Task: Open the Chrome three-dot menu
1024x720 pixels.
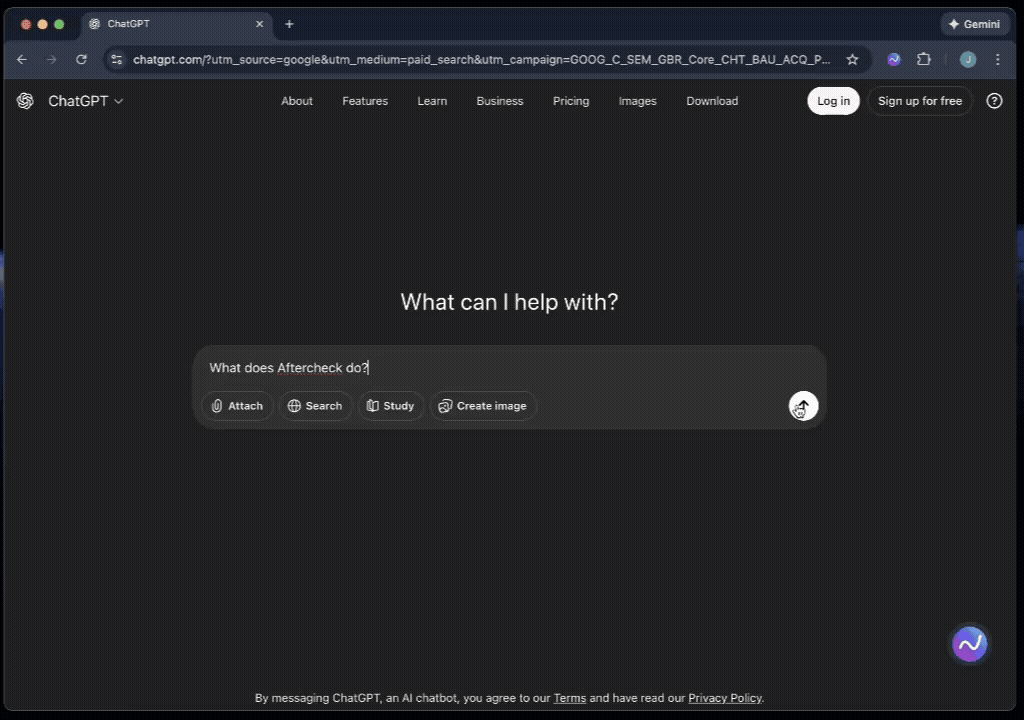Action: [997, 59]
